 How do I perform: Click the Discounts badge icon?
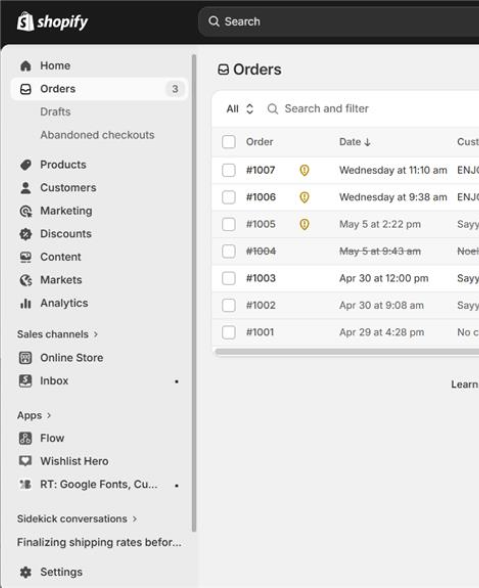point(26,234)
